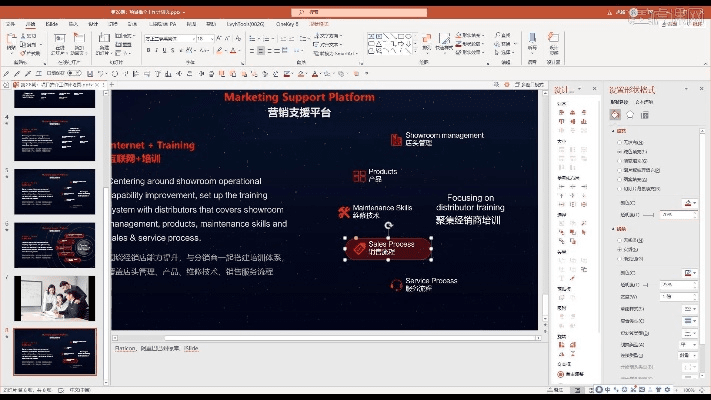Select No line radio option
Image resolution: width=711 pixels, height=400 pixels.
(619, 240)
